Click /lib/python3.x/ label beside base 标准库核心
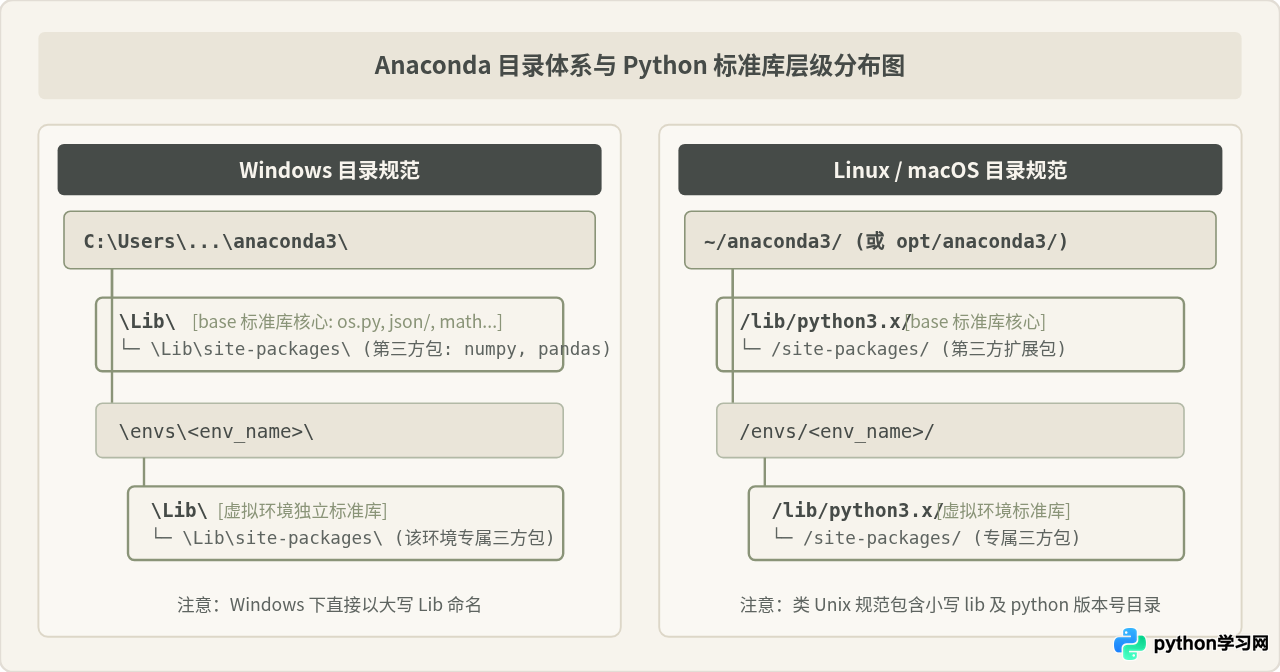 [x=824, y=321]
